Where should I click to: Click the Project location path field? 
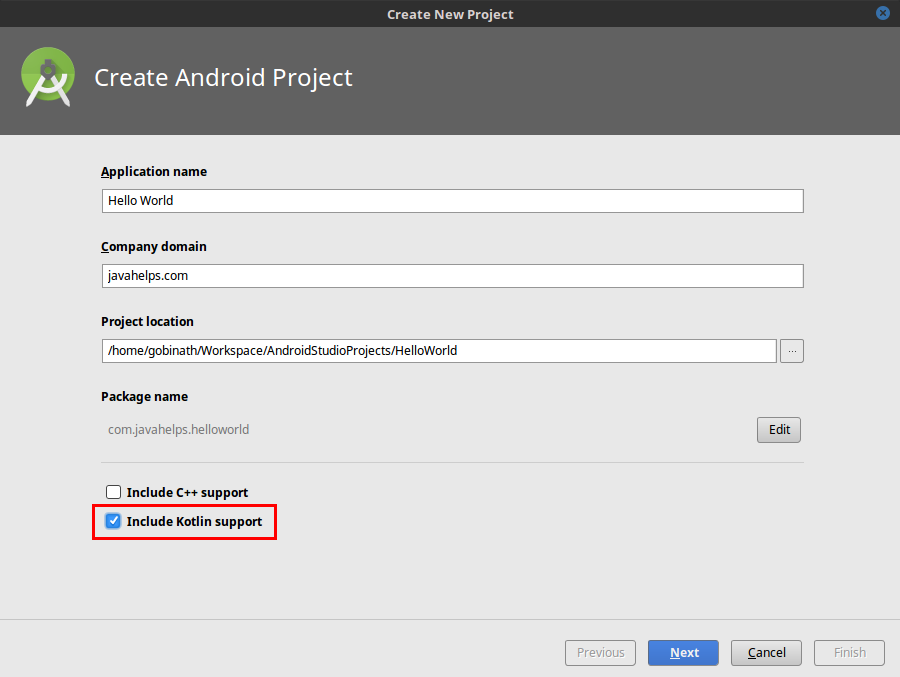point(439,351)
